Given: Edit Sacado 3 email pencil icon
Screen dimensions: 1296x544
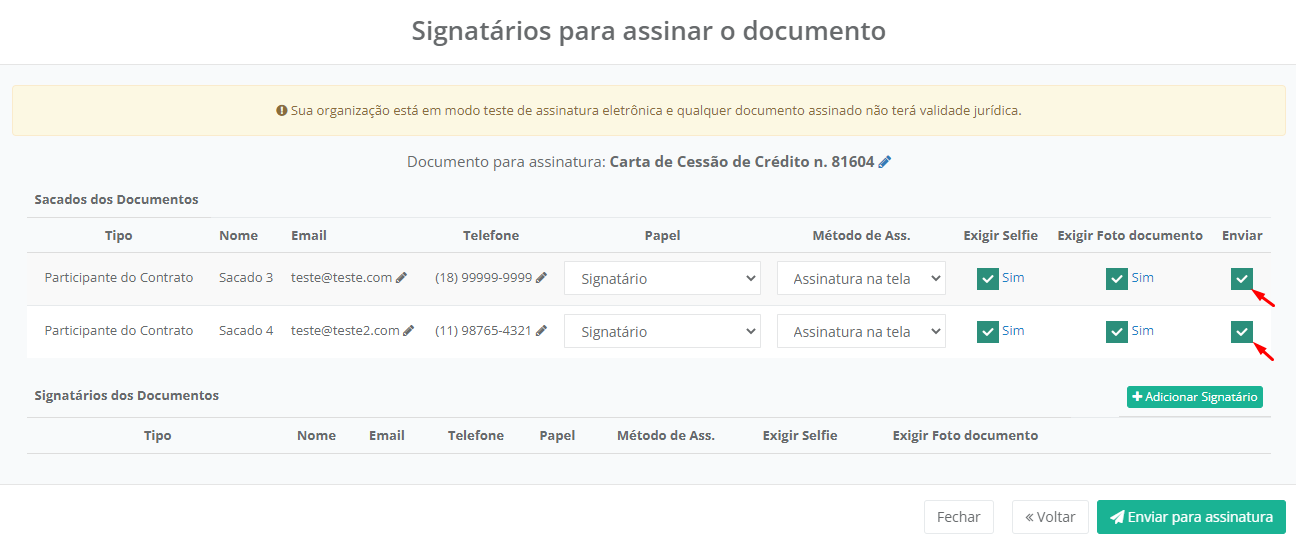Looking at the screenshot, I should pos(402,278).
